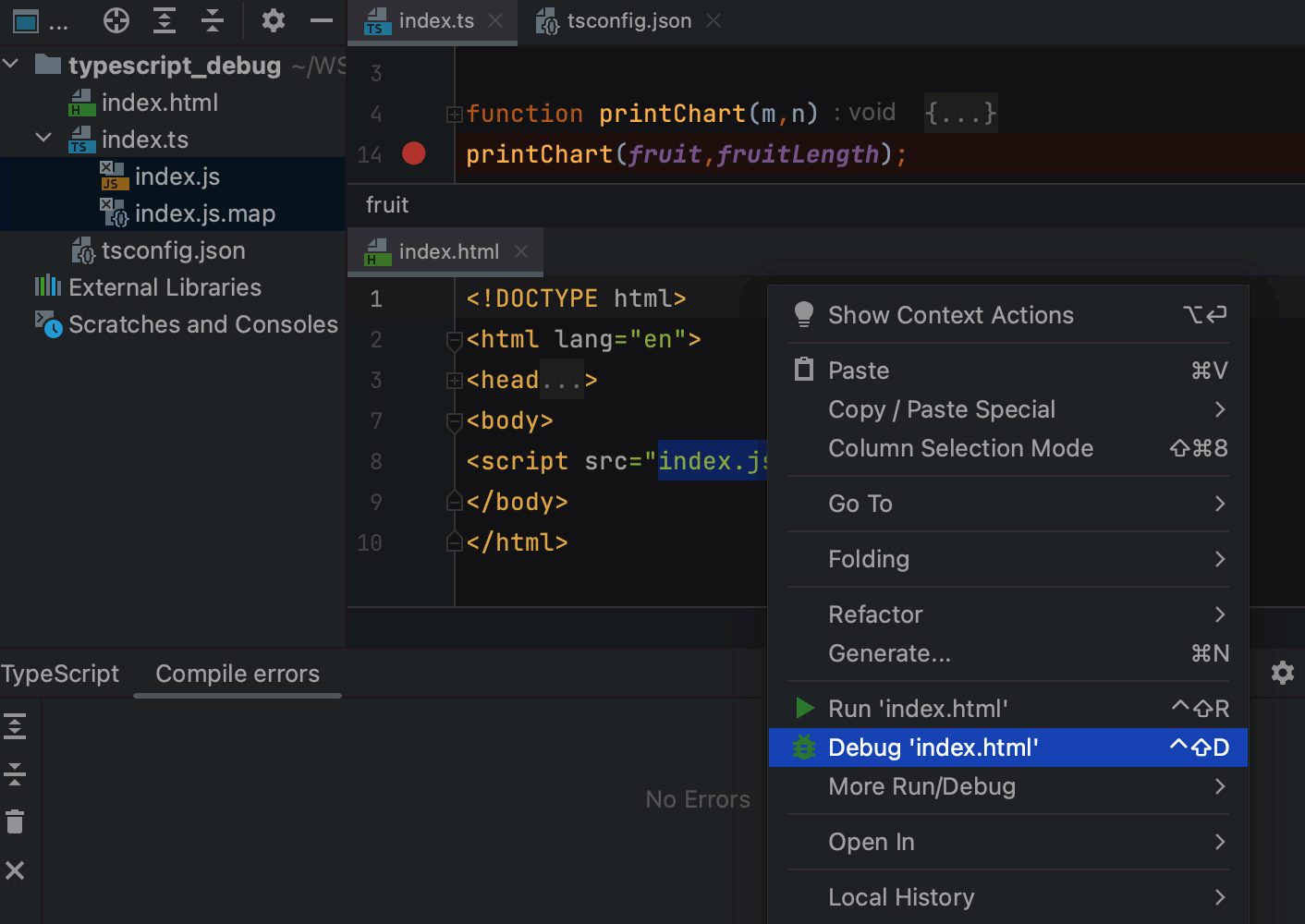Switch to the tsconfig.json editor tab

click(628, 21)
